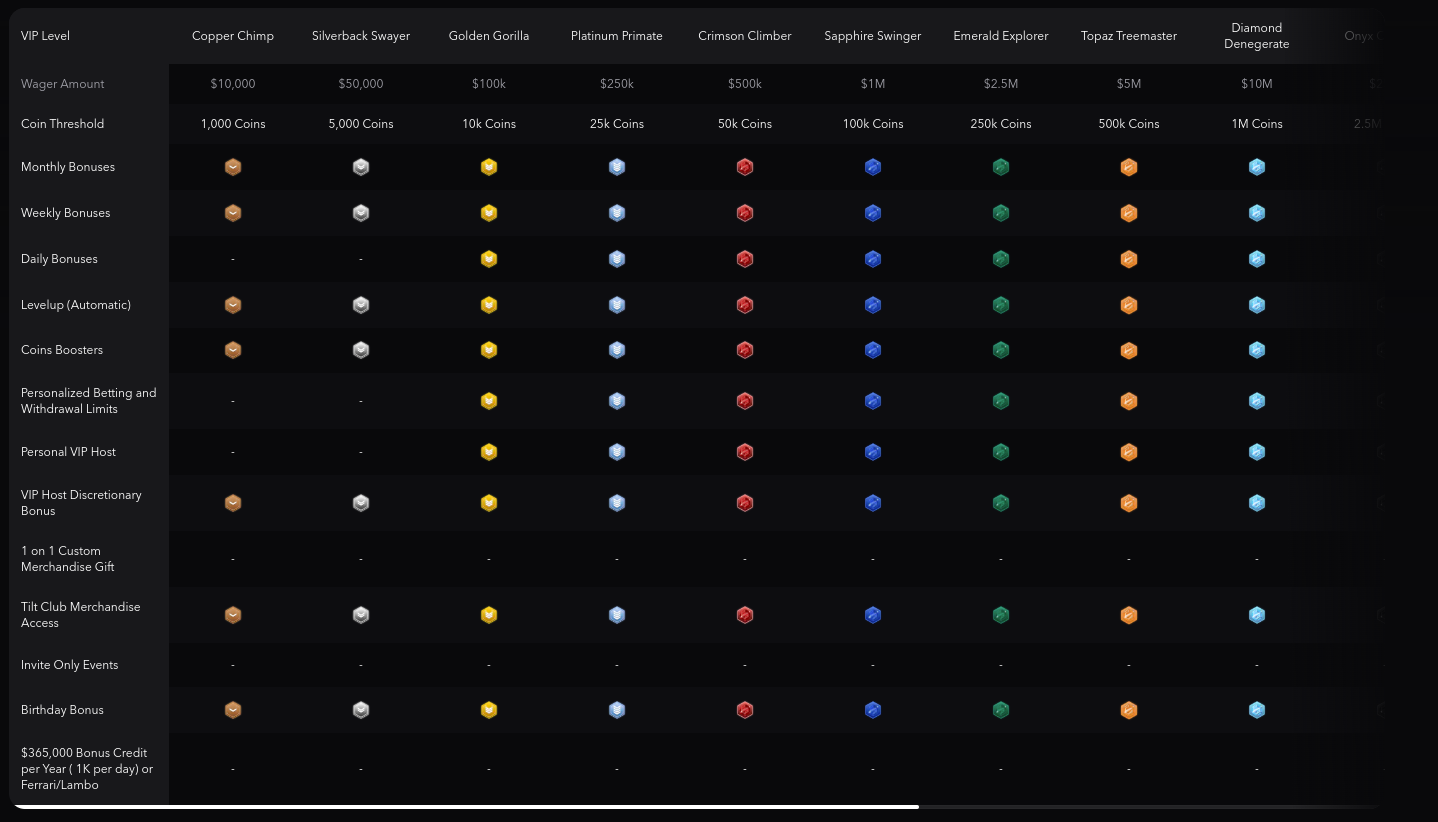This screenshot has height=822, width=1438.
Task: Click Platinum Primate Levelup badge icon
Action: click(x=617, y=305)
